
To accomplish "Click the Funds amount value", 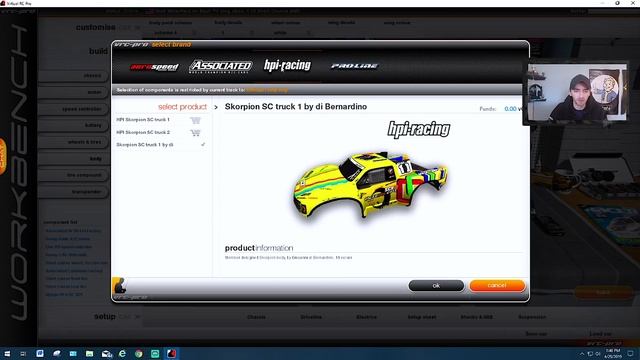I will (510, 109).
